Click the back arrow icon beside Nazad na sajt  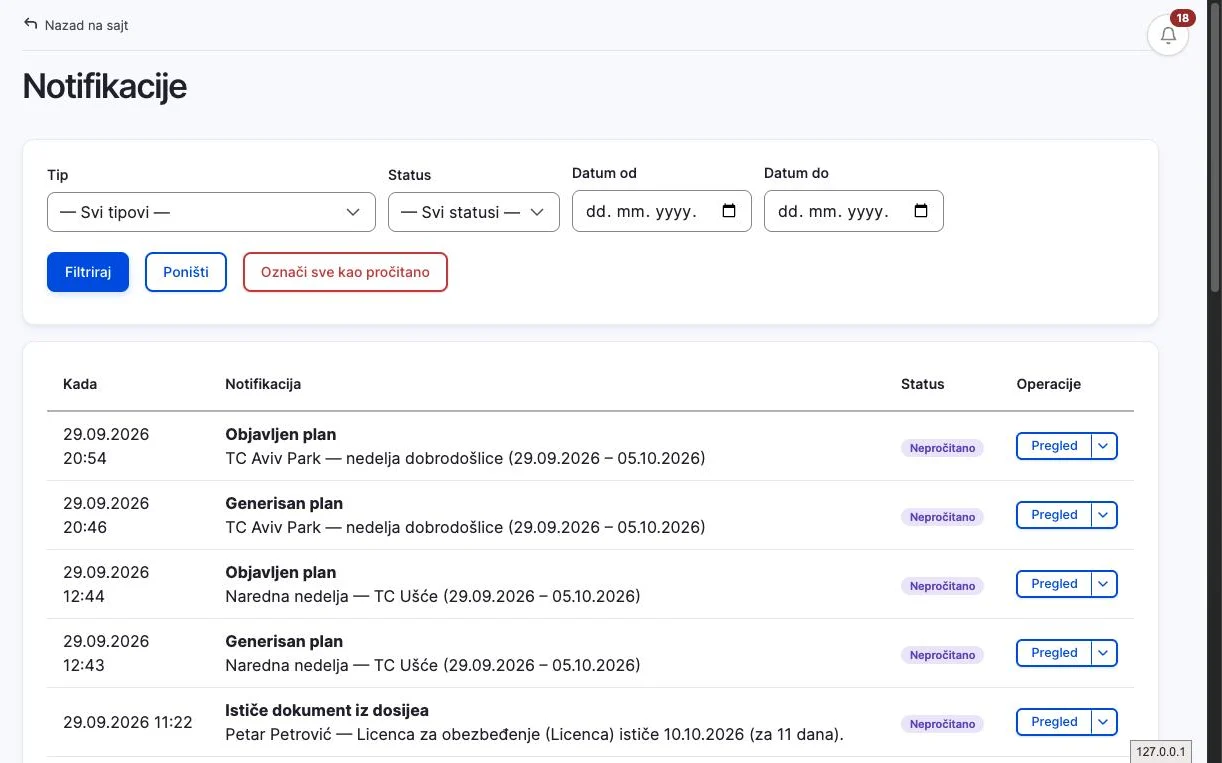[31, 24]
